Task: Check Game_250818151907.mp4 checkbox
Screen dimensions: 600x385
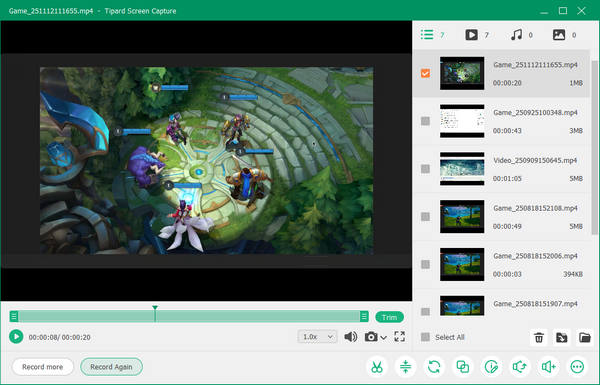Action: (x=425, y=312)
